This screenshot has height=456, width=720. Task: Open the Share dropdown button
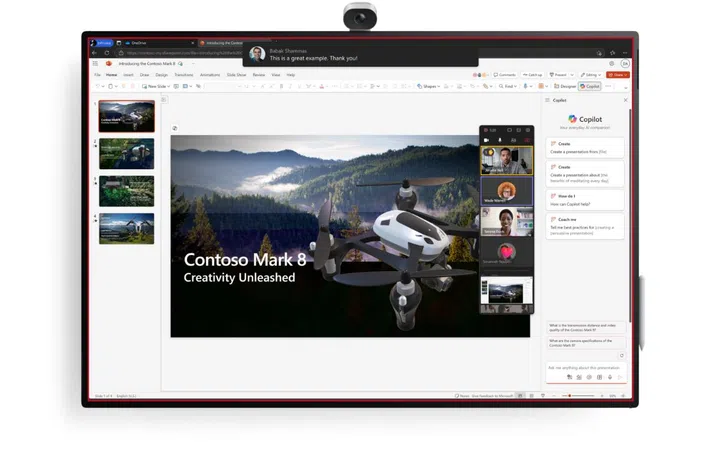[x=618, y=75]
